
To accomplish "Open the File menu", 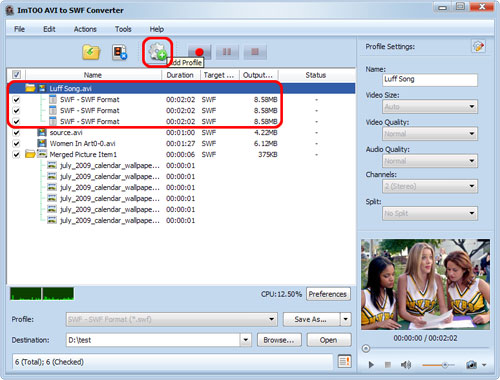I will coord(19,29).
